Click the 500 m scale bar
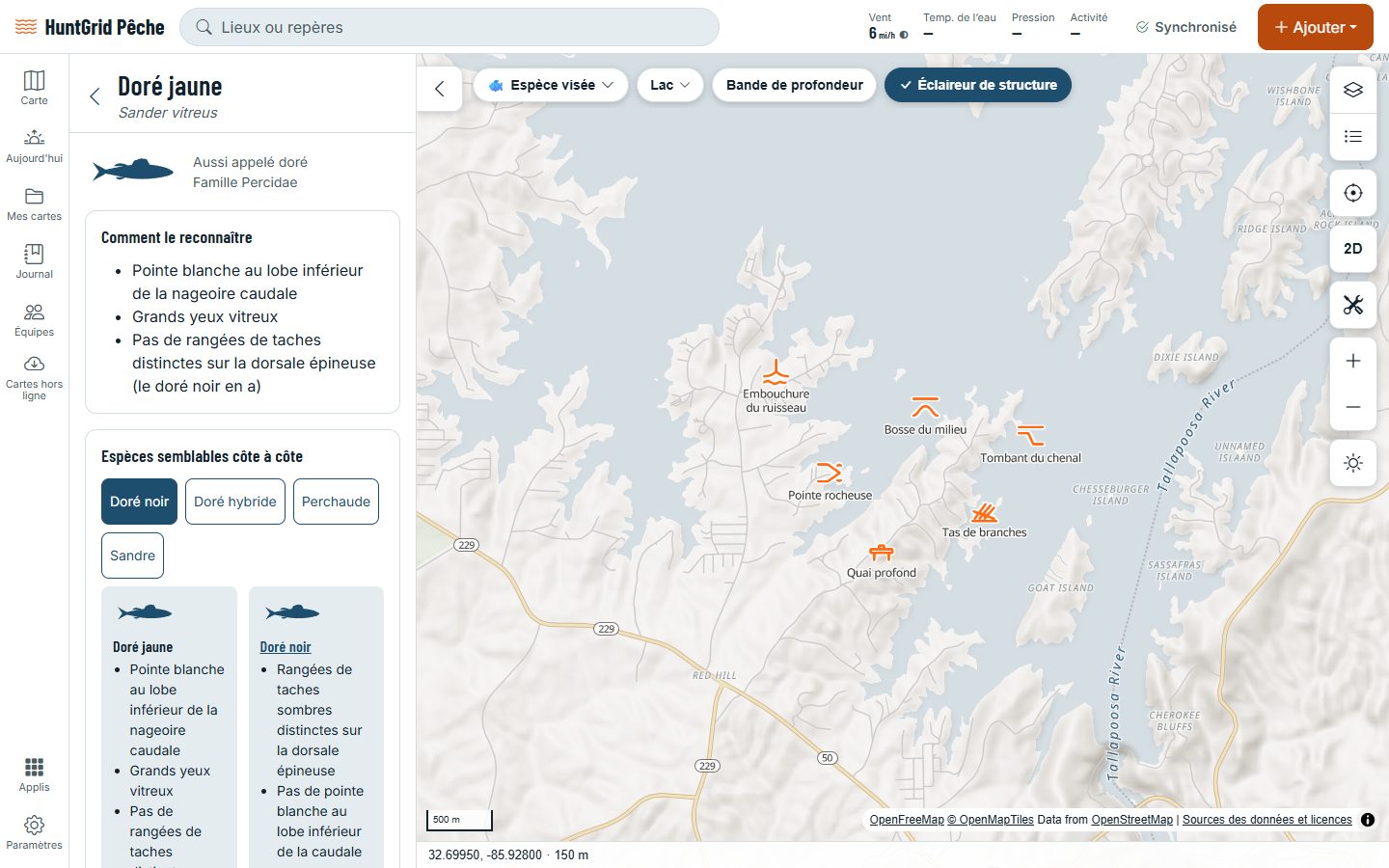The width and height of the screenshot is (1389, 868). point(459,820)
